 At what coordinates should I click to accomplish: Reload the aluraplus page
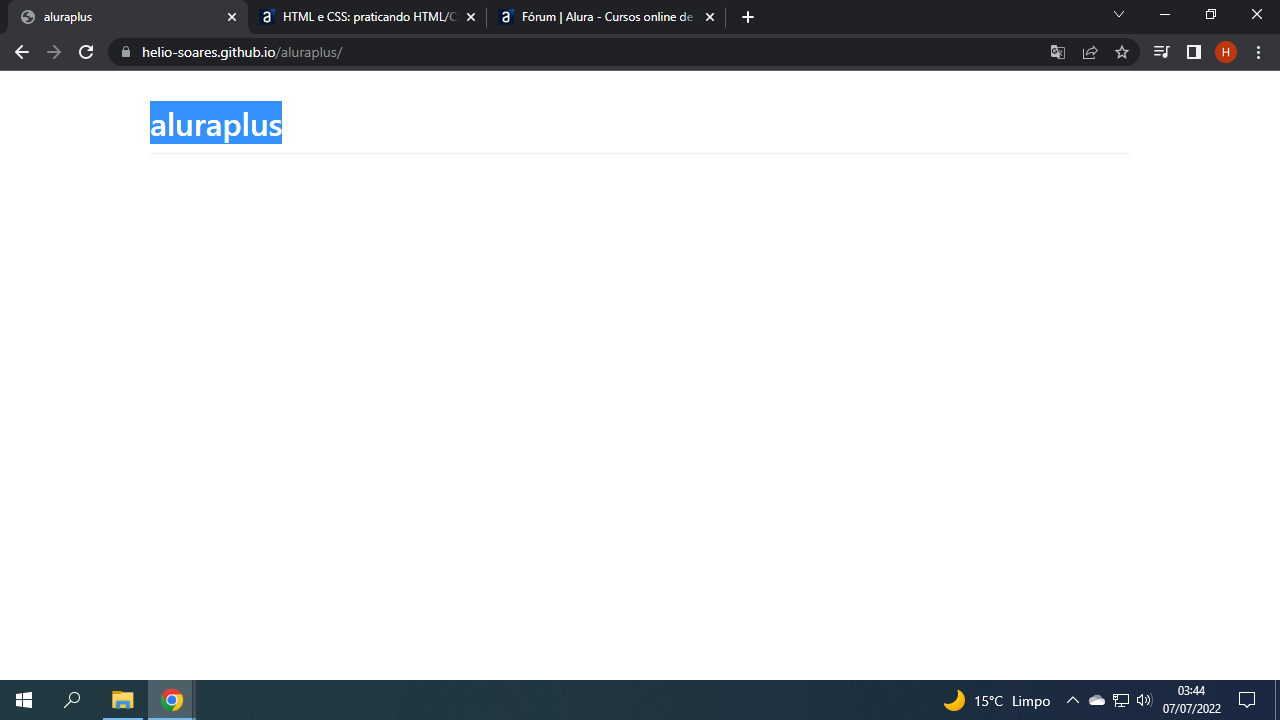point(86,52)
